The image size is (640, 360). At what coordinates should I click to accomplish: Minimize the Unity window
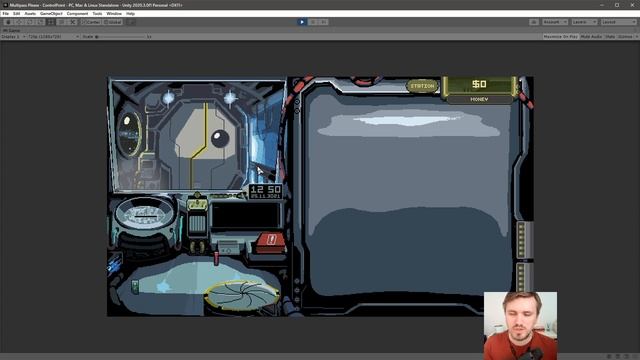602,5
